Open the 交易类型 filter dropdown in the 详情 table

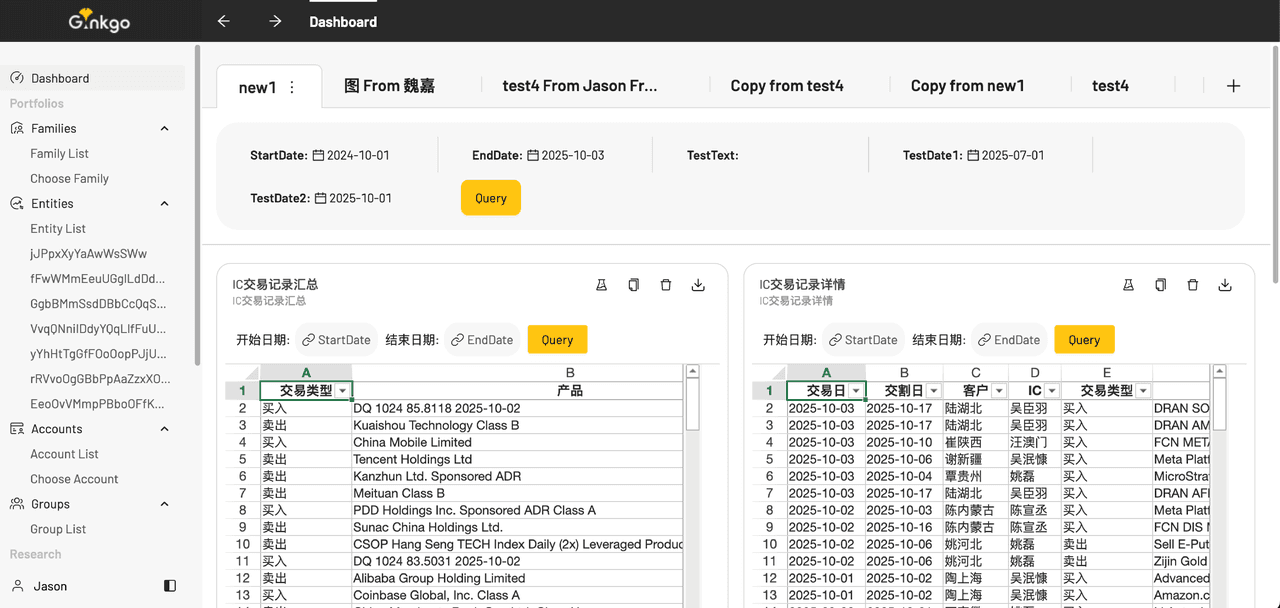pyautogui.click(x=1144, y=391)
